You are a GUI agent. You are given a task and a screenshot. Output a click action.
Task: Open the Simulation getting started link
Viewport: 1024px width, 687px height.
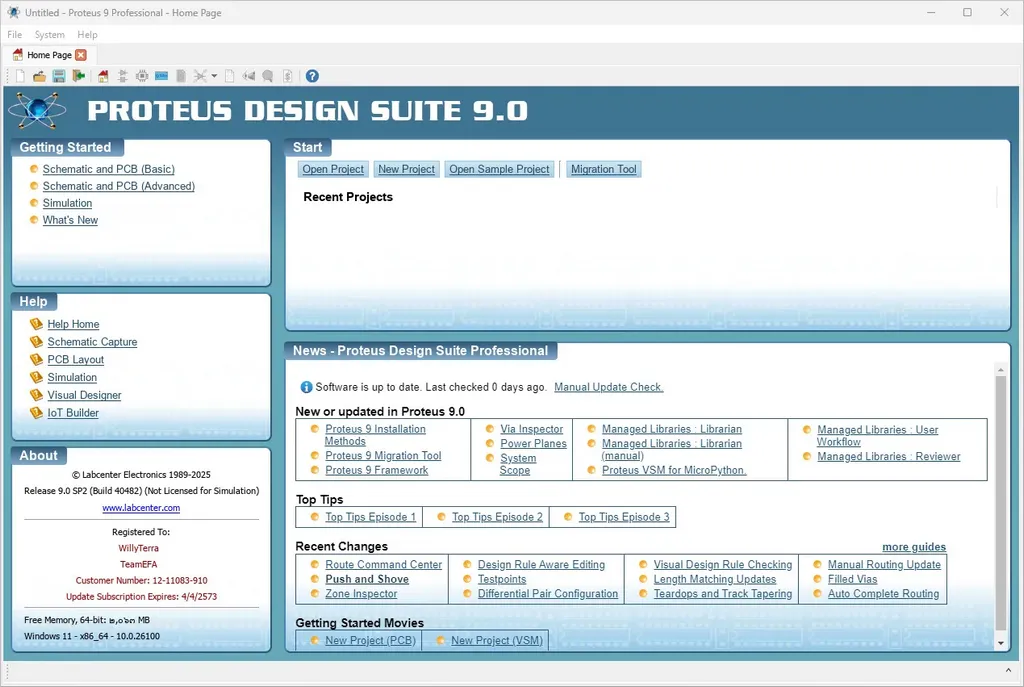tap(67, 203)
